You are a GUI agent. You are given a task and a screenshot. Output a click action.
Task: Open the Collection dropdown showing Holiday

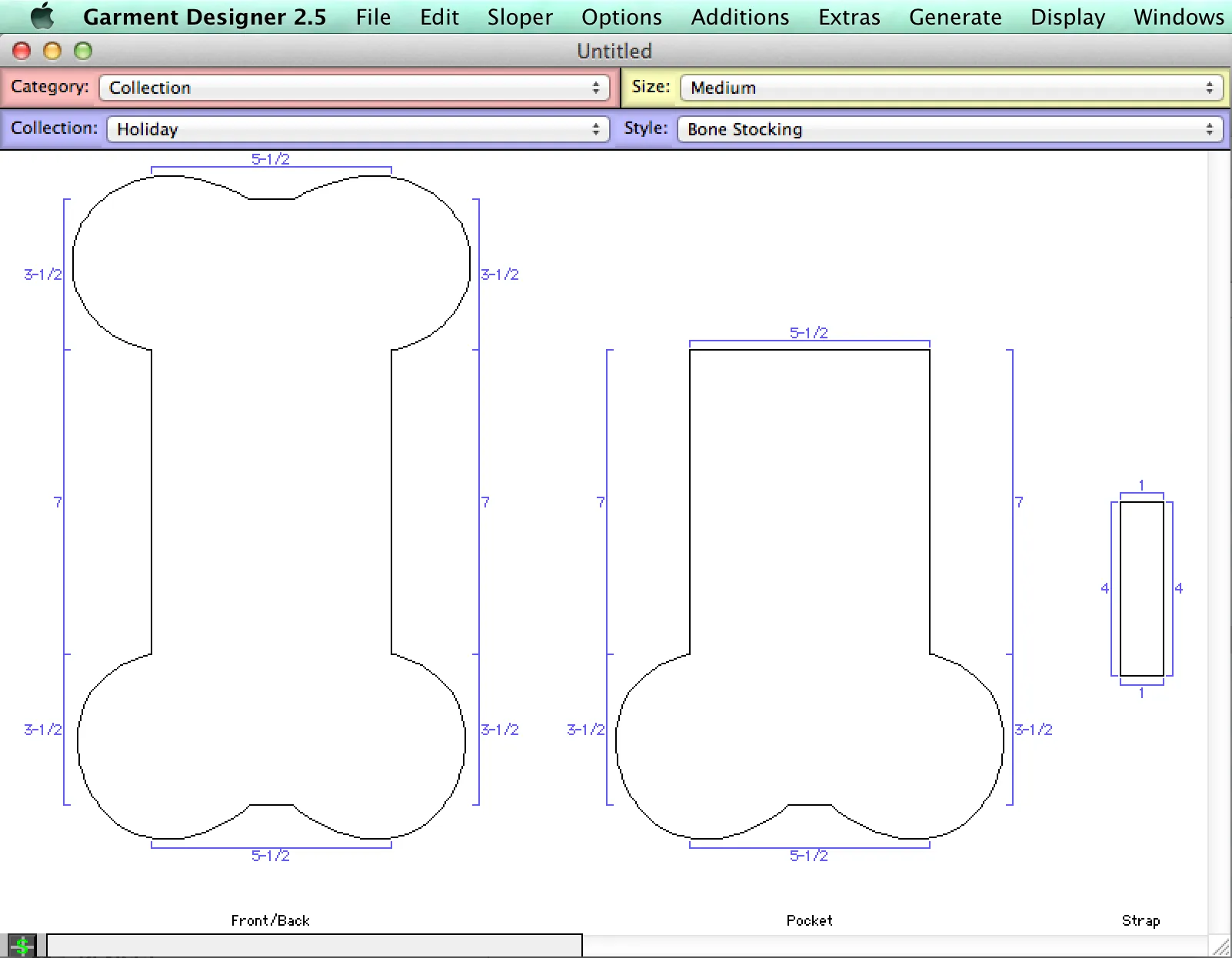coord(358,129)
